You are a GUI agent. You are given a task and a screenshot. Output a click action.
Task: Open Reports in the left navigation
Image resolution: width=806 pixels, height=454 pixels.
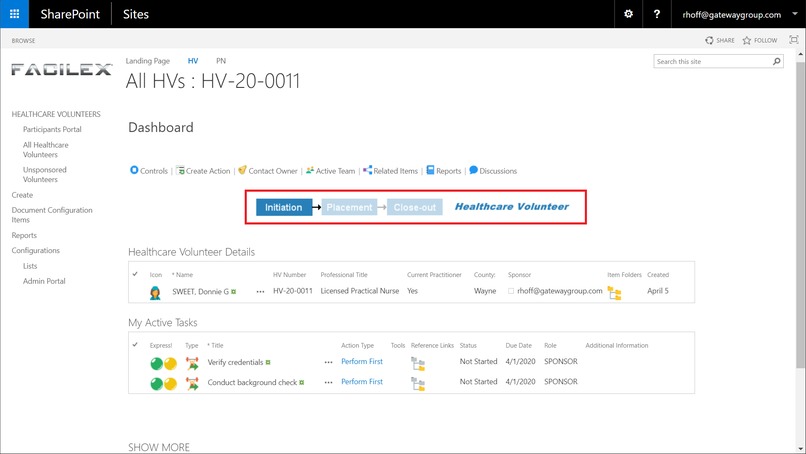24,235
